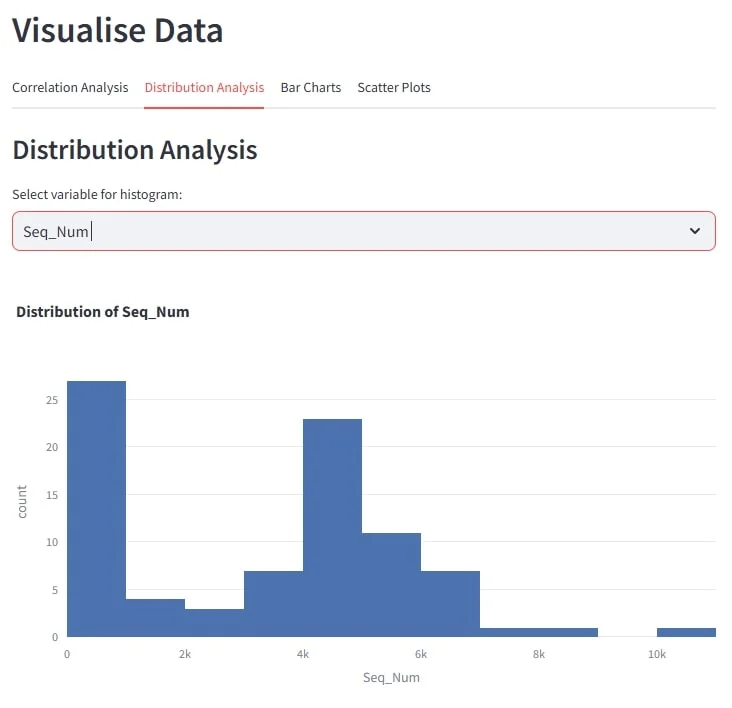The width and height of the screenshot is (732, 708).
Task: Click the histogram bar between 6k and 7k
Action: pyautogui.click(x=450, y=604)
